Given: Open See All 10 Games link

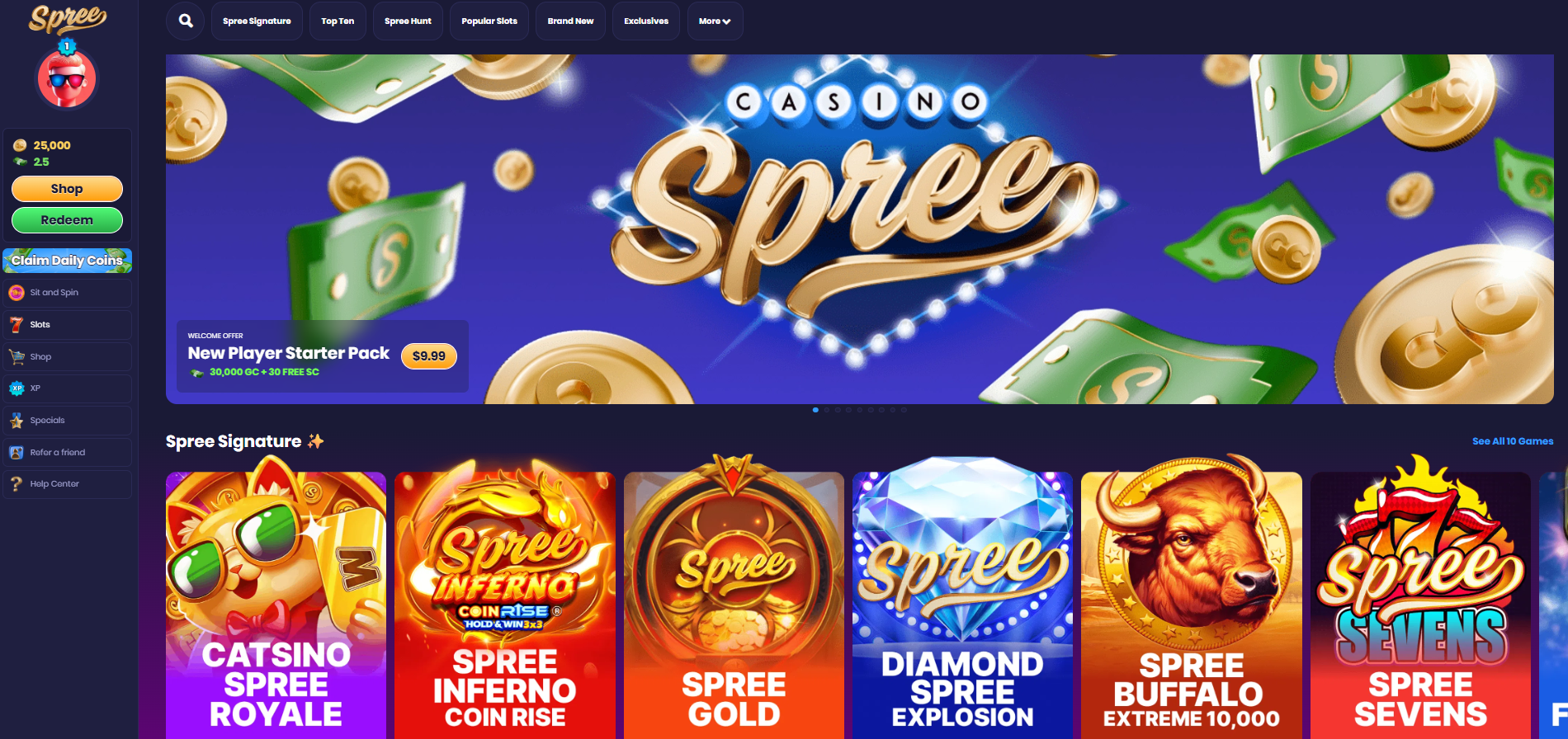Looking at the screenshot, I should point(1513,441).
